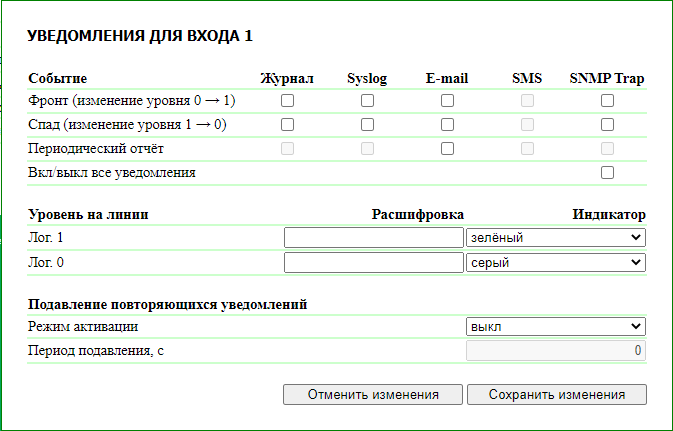Viewport: 673px width, 431px height.
Task: Click Период подавления input field
Action: 556,351
